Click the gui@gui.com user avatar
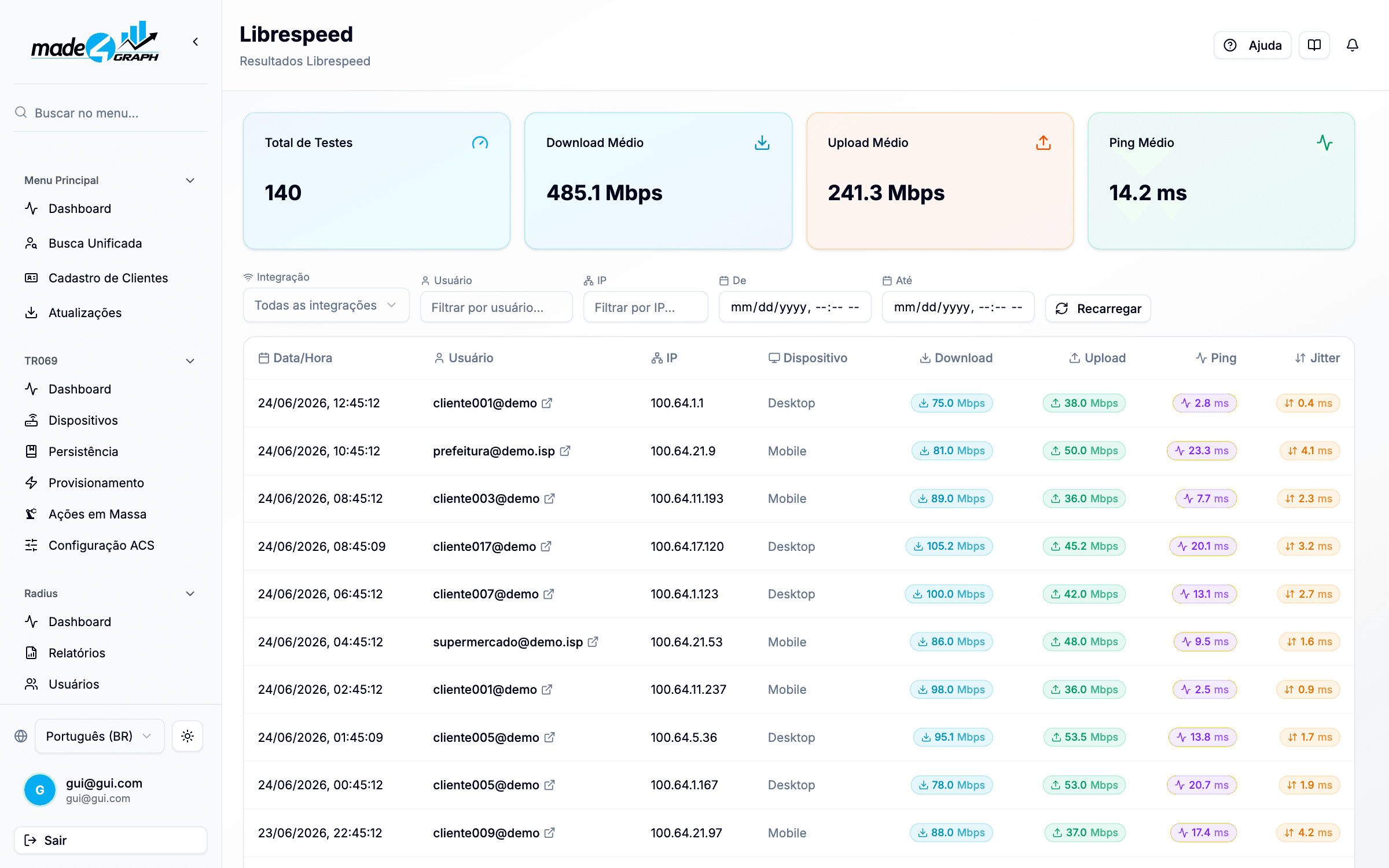This screenshot has height=868, width=1389. (40, 790)
